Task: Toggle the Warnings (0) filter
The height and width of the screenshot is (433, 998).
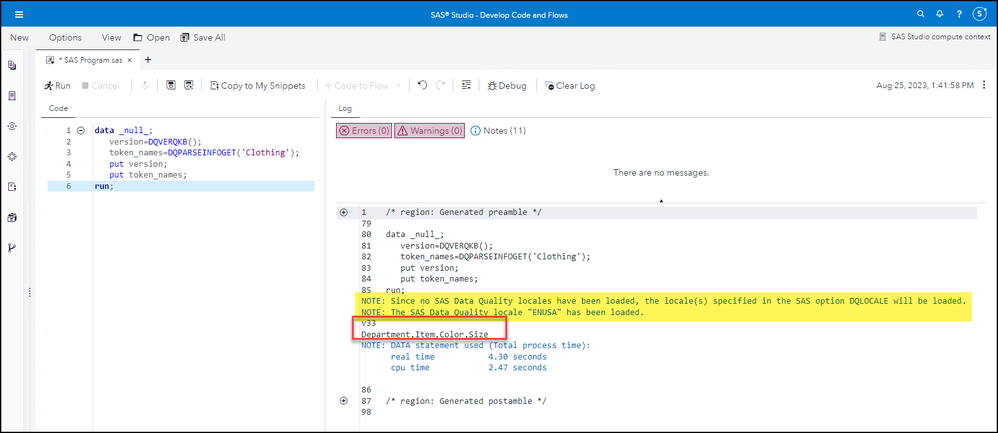Action: [430, 131]
